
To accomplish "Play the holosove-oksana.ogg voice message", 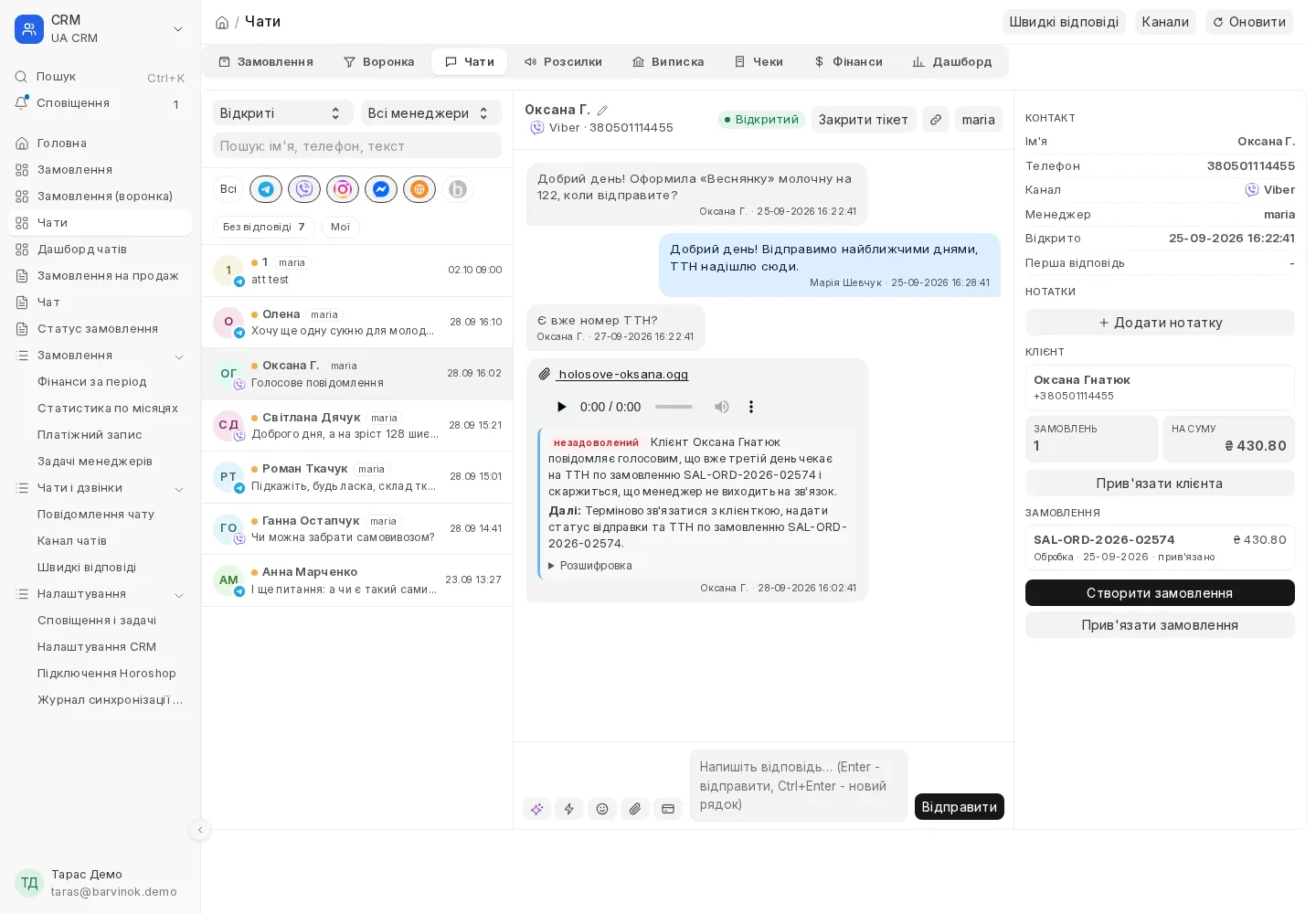I will point(561,407).
